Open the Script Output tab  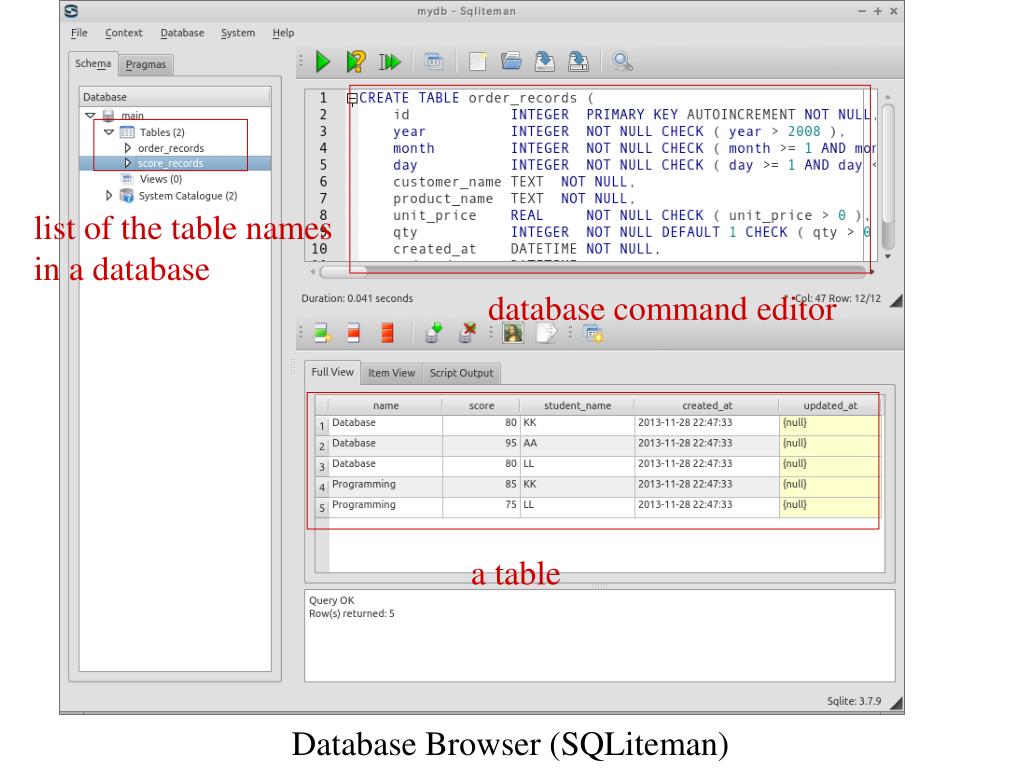[x=462, y=373]
